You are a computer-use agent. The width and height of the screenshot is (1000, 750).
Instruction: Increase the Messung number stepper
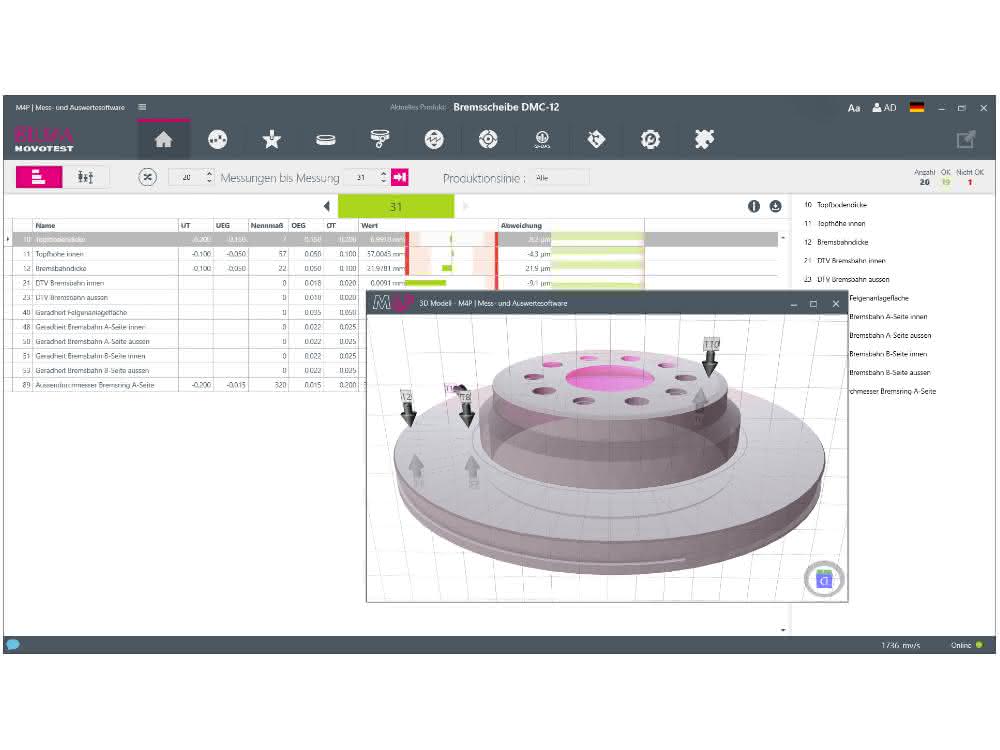click(x=383, y=173)
